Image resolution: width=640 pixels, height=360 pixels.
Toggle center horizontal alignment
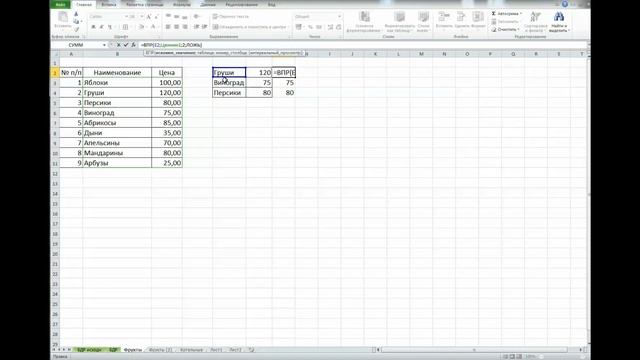point(176,27)
